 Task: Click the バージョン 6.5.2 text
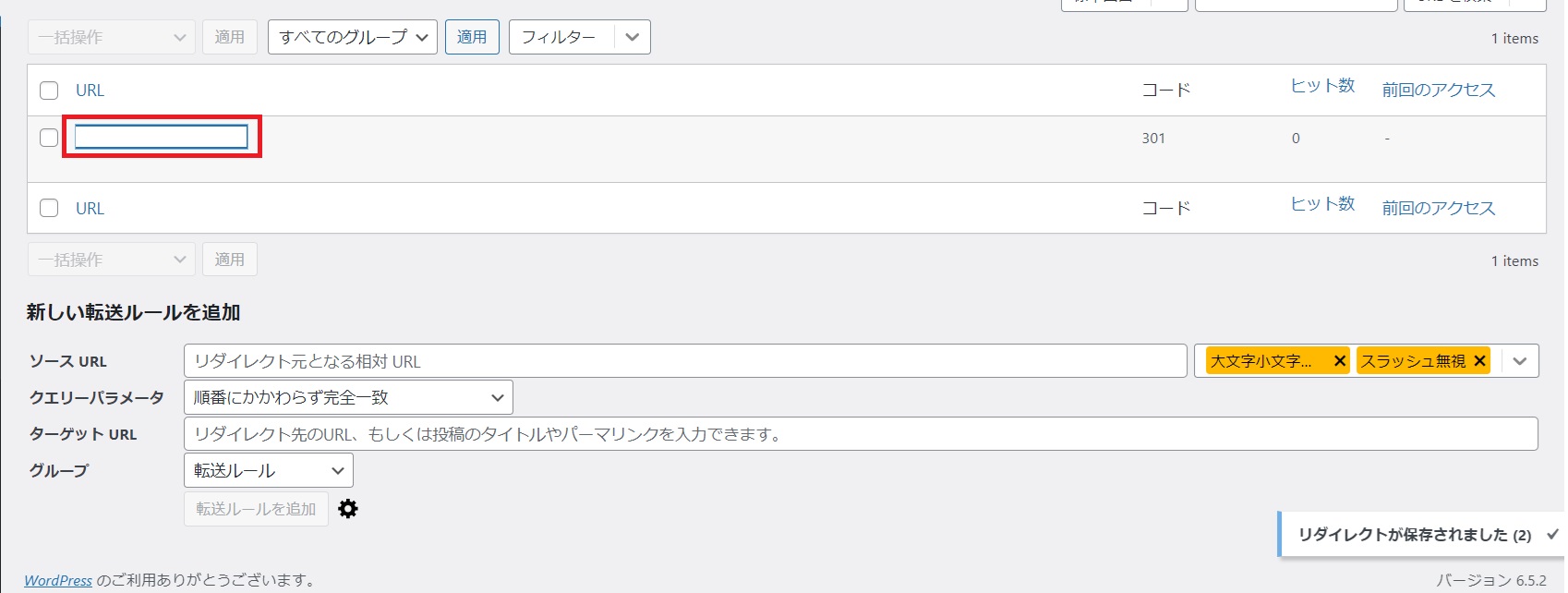click(x=1491, y=580)
